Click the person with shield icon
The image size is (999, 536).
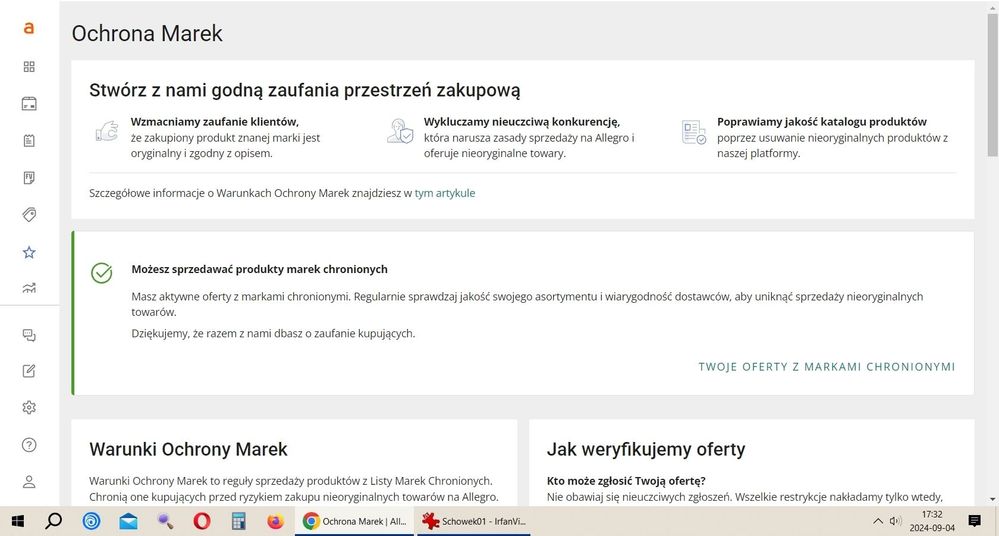pos(400,131)
